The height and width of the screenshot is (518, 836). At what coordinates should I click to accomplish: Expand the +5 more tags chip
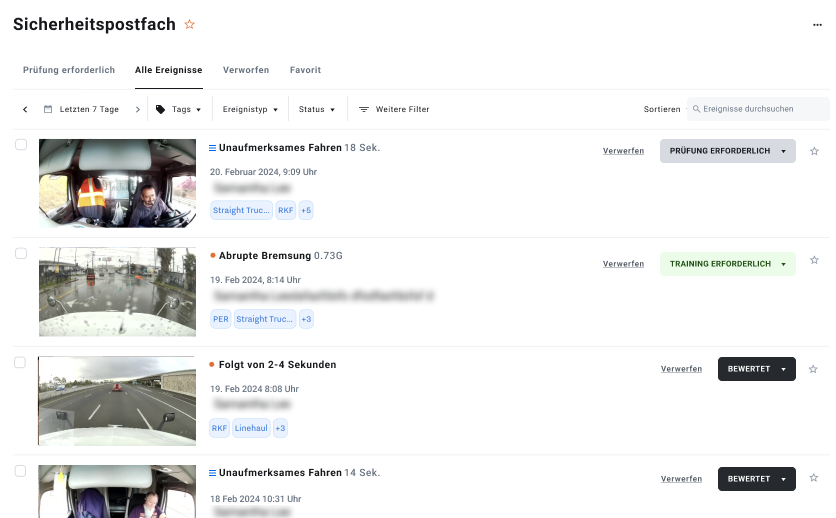coord(306,210)
